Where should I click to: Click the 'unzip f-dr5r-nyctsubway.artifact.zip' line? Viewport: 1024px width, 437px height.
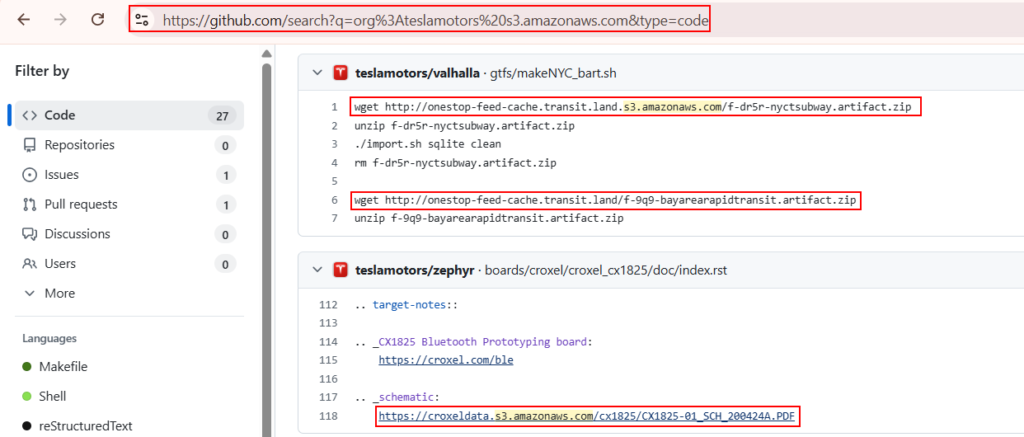pyautogui.click(x=464, y=126)
